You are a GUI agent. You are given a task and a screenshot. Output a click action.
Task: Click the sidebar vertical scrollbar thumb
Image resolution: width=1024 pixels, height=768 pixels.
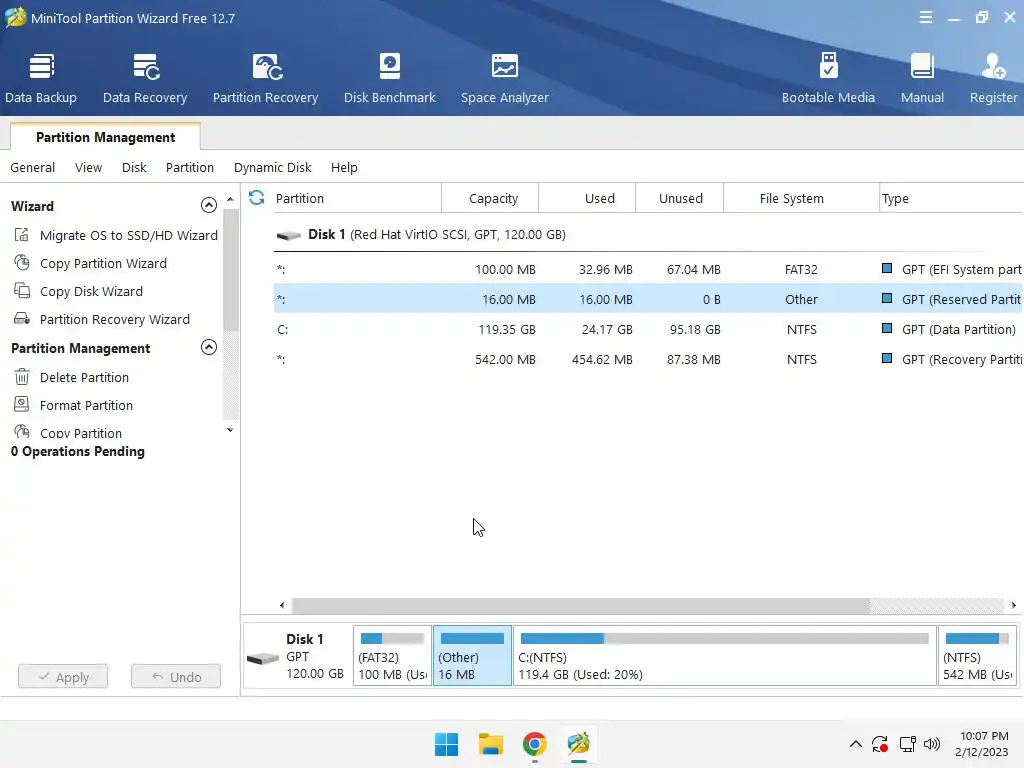[230, 269]
